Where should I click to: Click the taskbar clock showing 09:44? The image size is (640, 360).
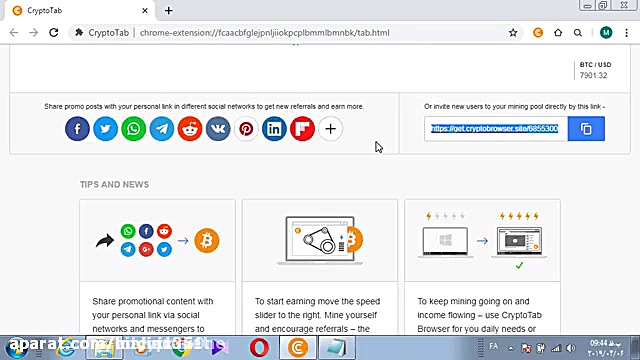point(606,348)
